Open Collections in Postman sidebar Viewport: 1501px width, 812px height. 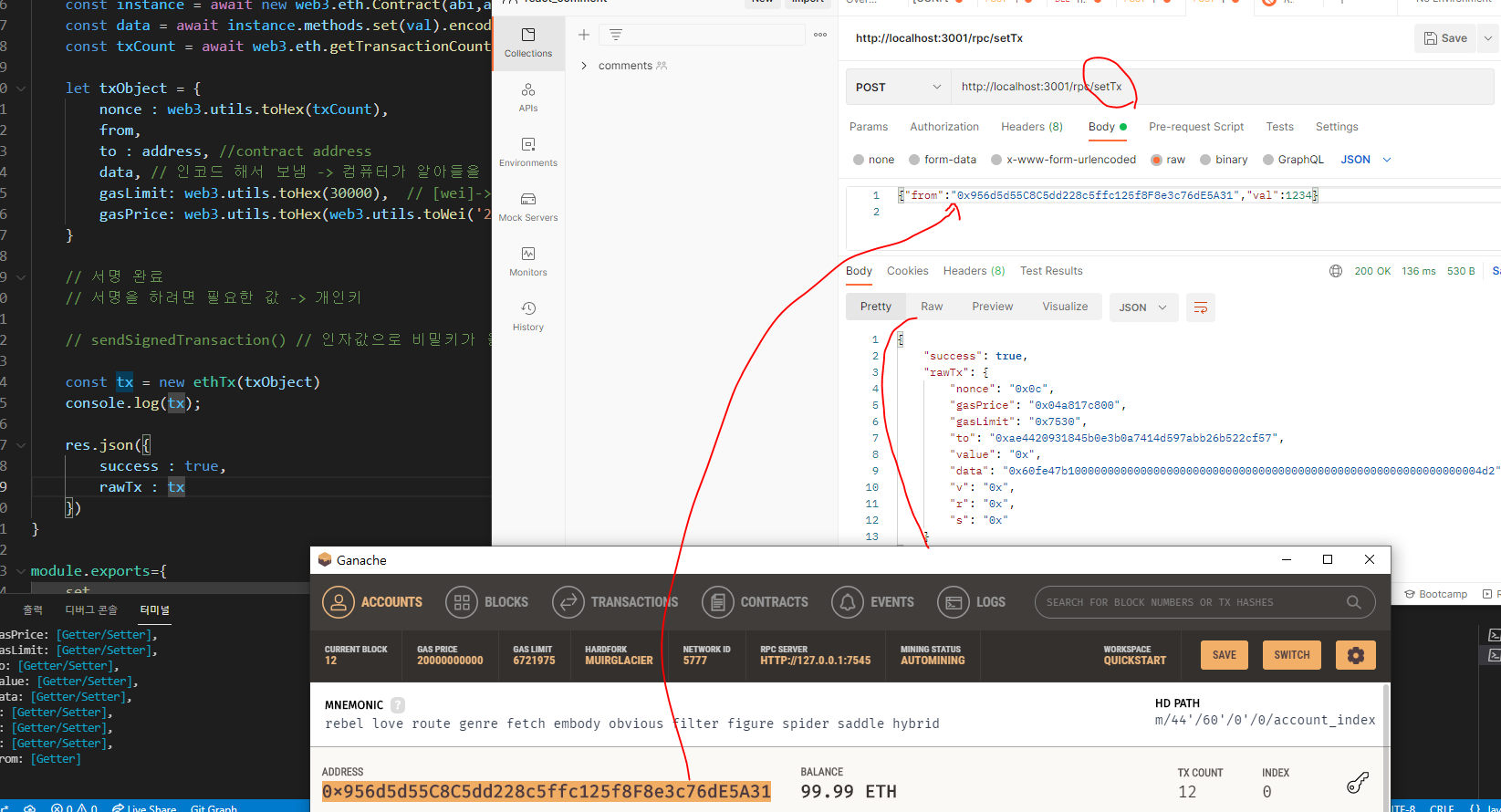click(528, 43)
